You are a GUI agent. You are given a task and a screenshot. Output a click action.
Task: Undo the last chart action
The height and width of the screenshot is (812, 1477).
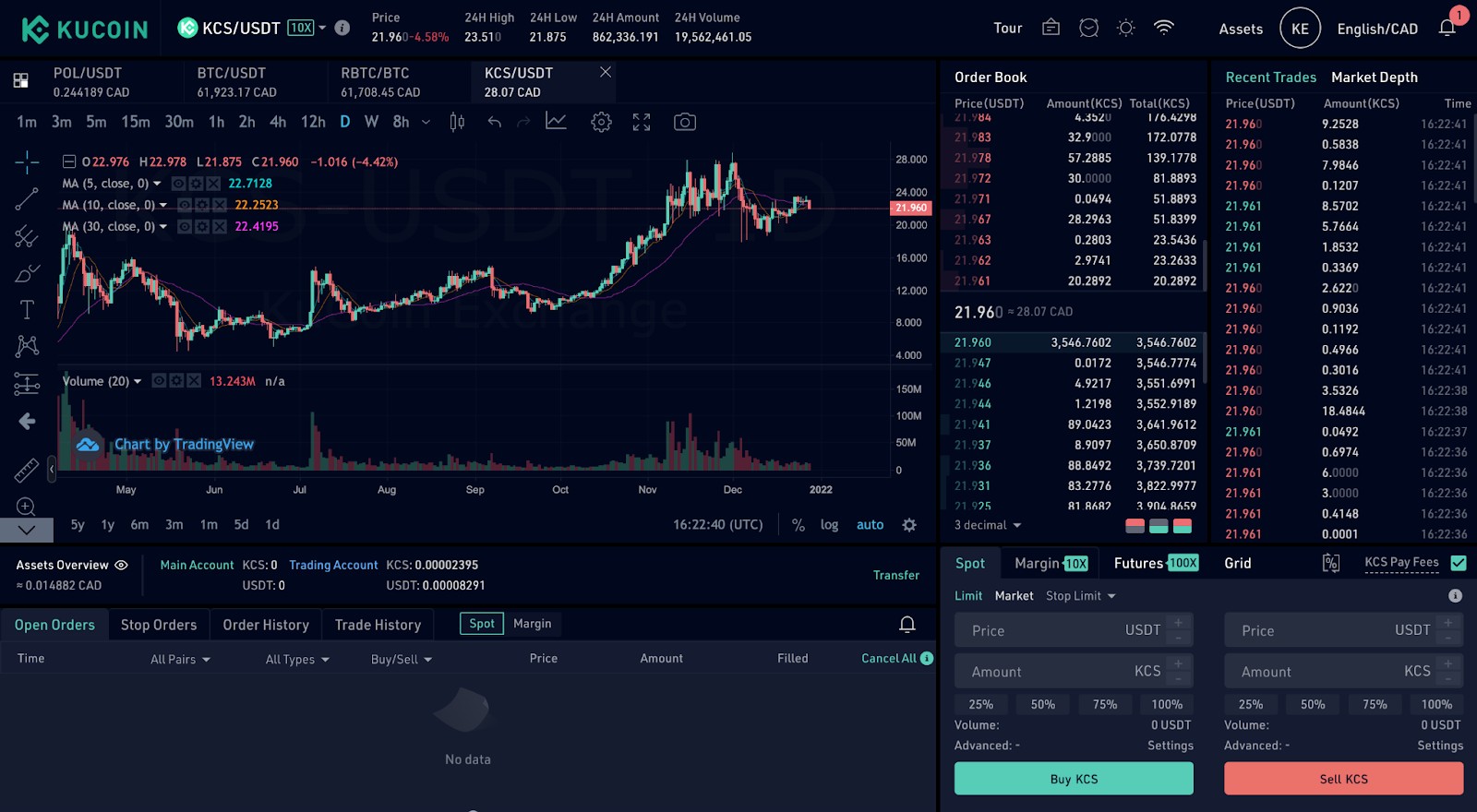coord(495,122)
